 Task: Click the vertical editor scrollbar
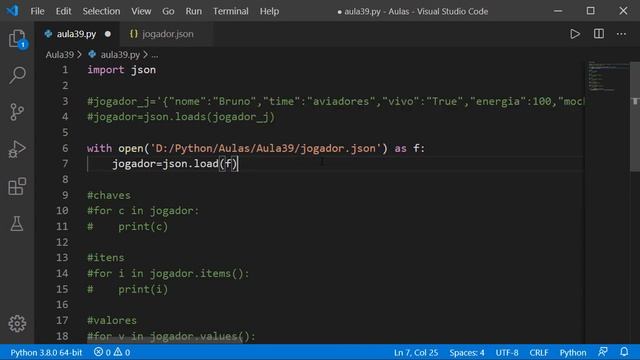pos(635,117)
